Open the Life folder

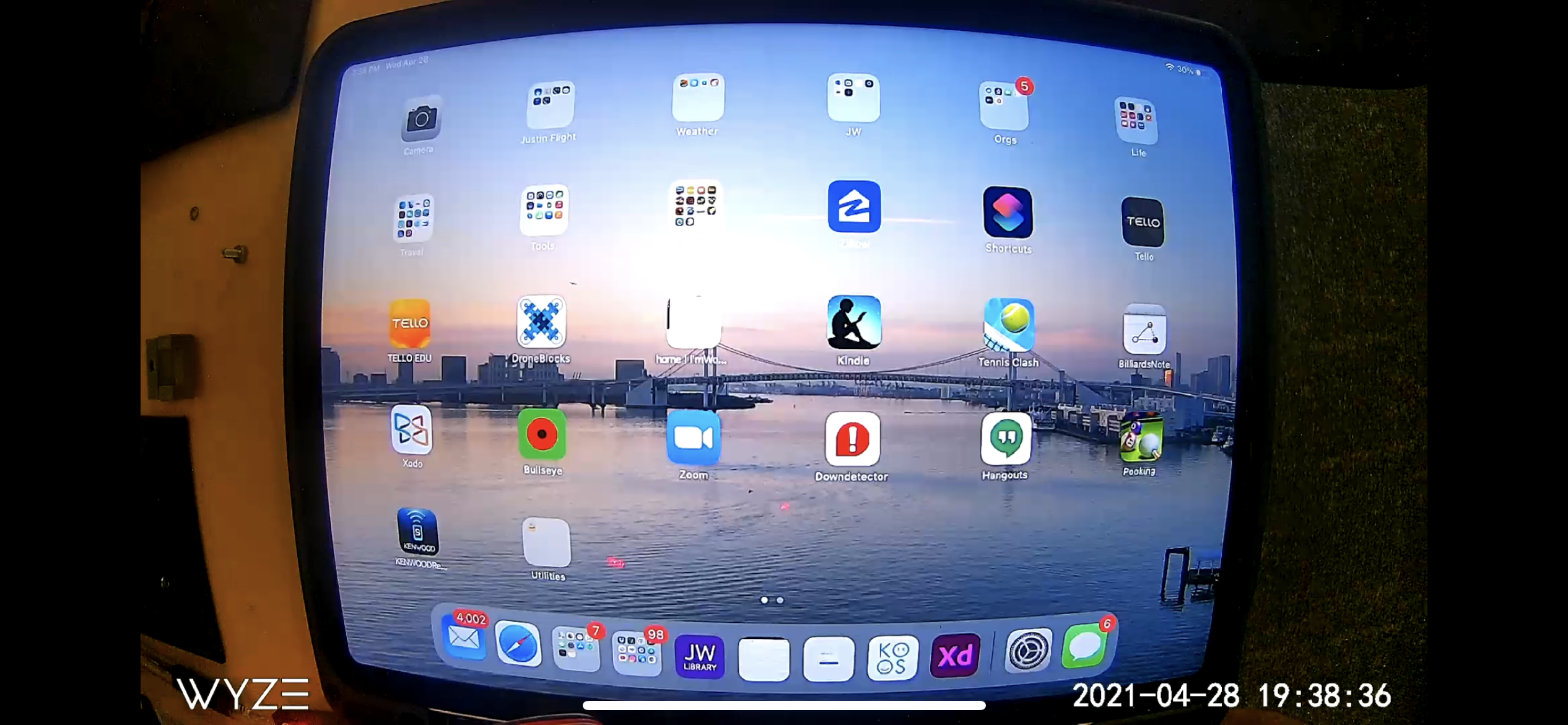click(1136, 121)
